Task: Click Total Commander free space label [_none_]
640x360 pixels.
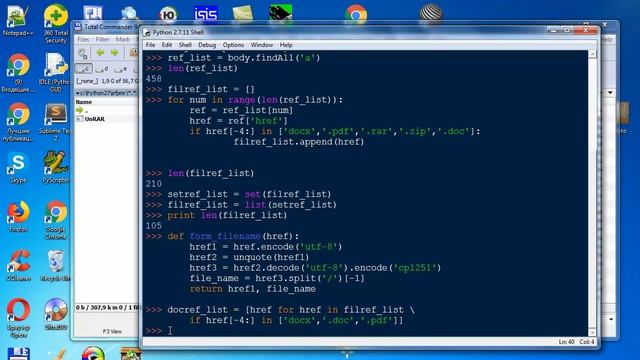Action: [87, 81]
